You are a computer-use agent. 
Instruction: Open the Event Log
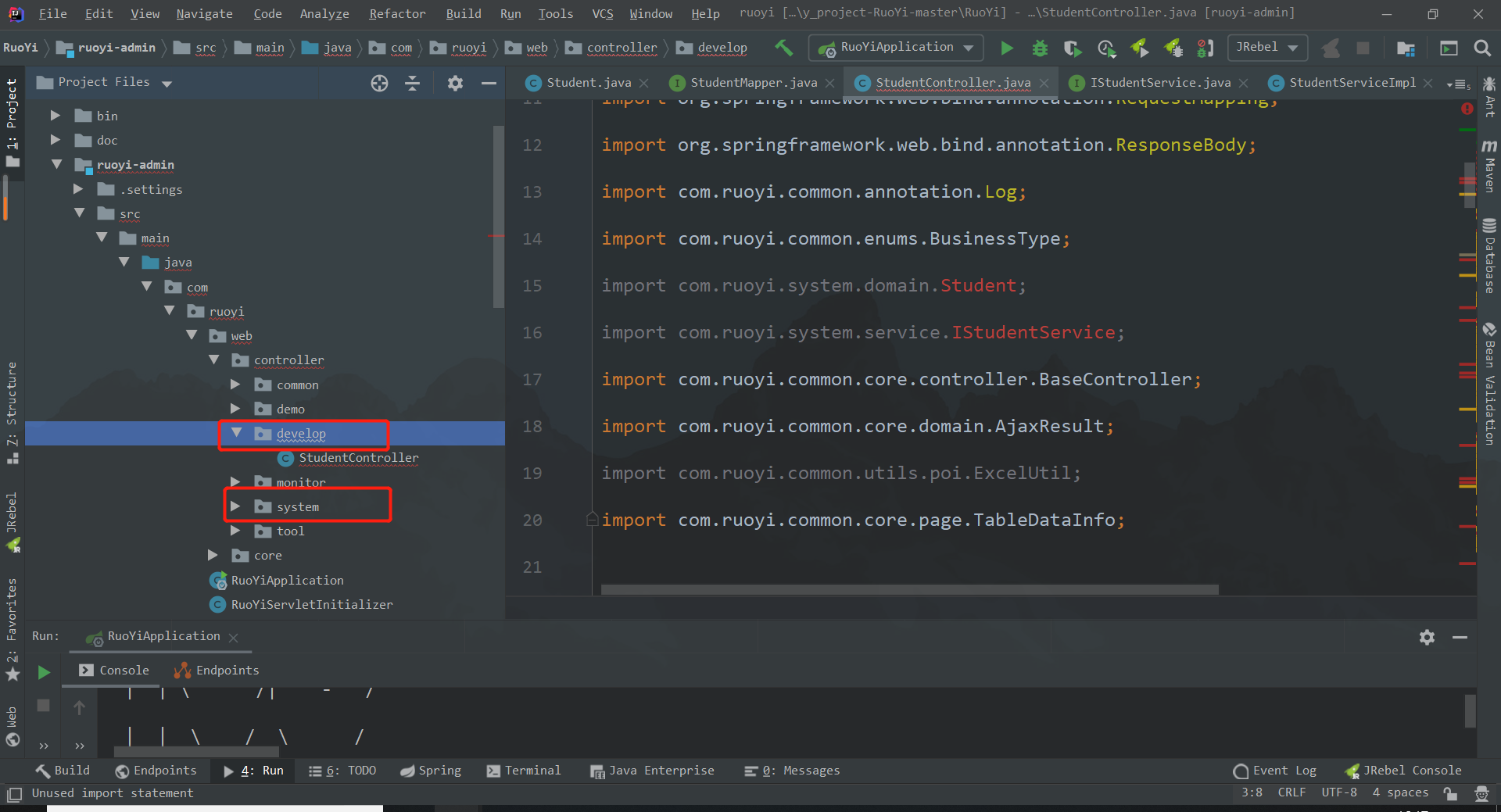click(x=1275, y=771)
